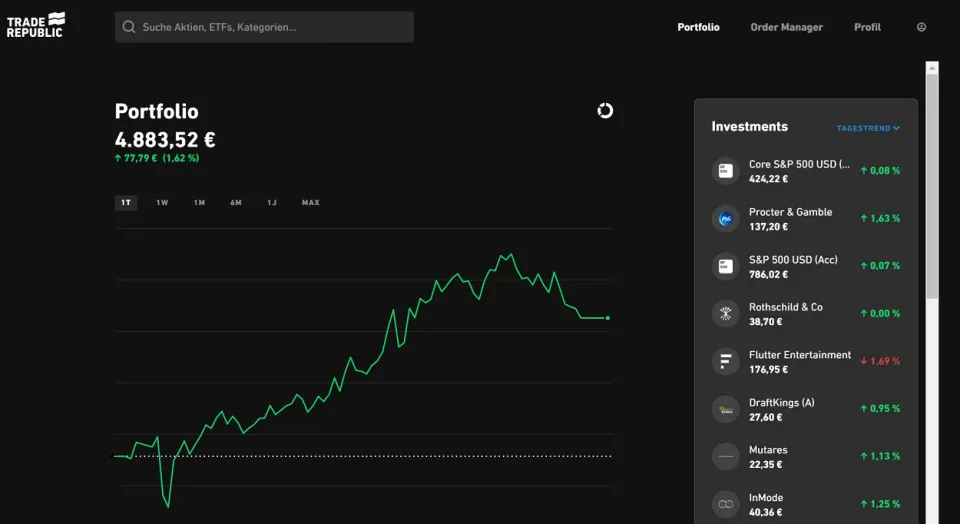
Task: Select the 1J time range
Action: tap(272, 203)
